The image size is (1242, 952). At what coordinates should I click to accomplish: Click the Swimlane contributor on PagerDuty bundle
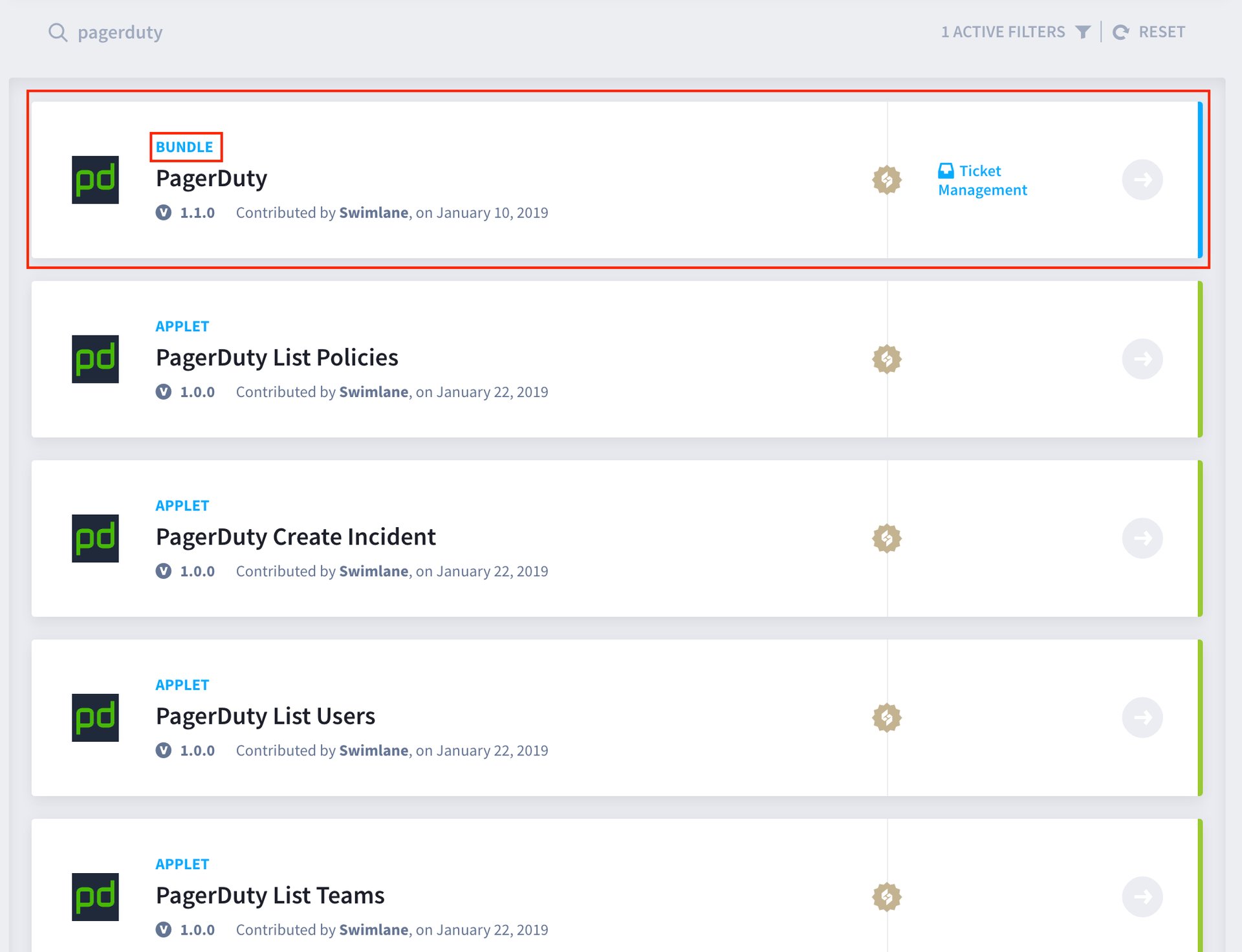[x=374, y=213]
